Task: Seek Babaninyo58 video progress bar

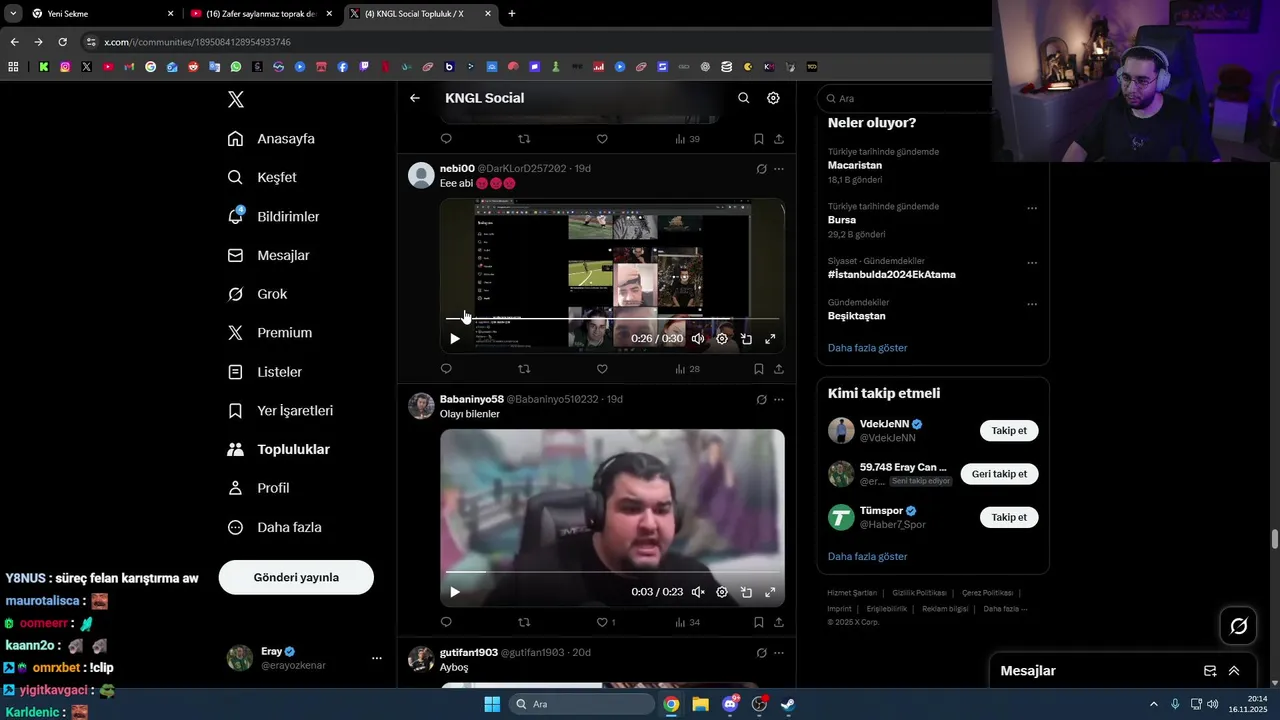Action: coord(612,572)
